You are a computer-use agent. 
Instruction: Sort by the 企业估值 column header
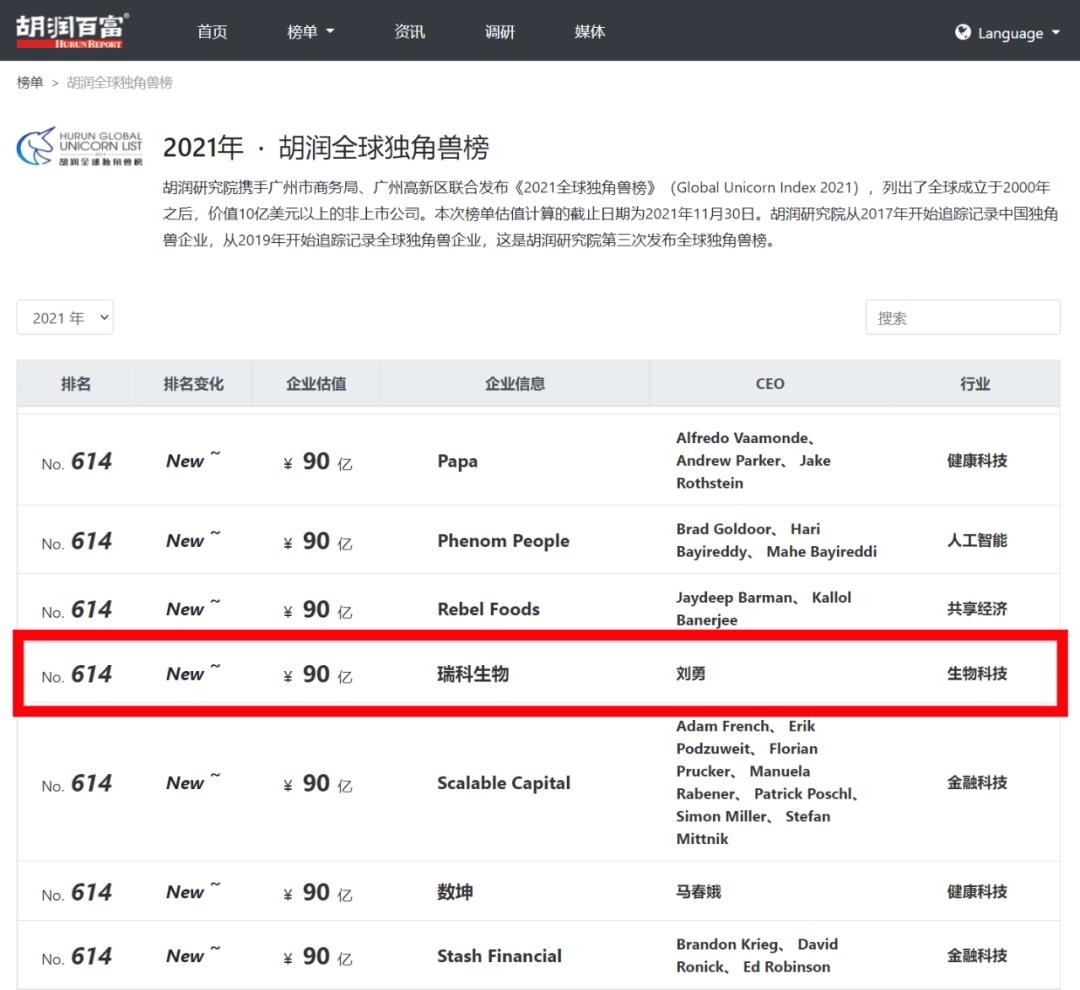click(316, 384)
